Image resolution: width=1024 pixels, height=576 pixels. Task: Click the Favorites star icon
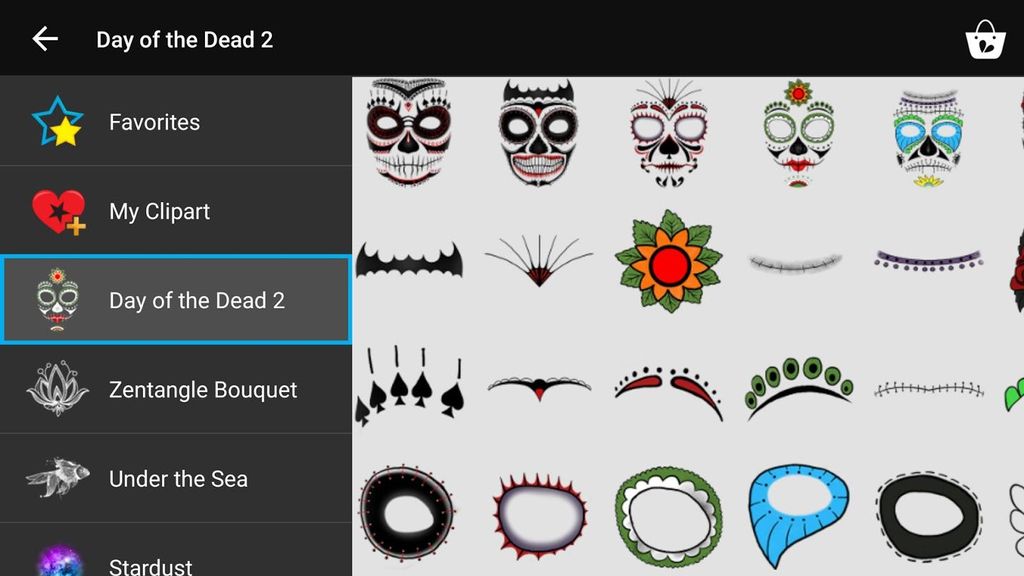point(57,121)
